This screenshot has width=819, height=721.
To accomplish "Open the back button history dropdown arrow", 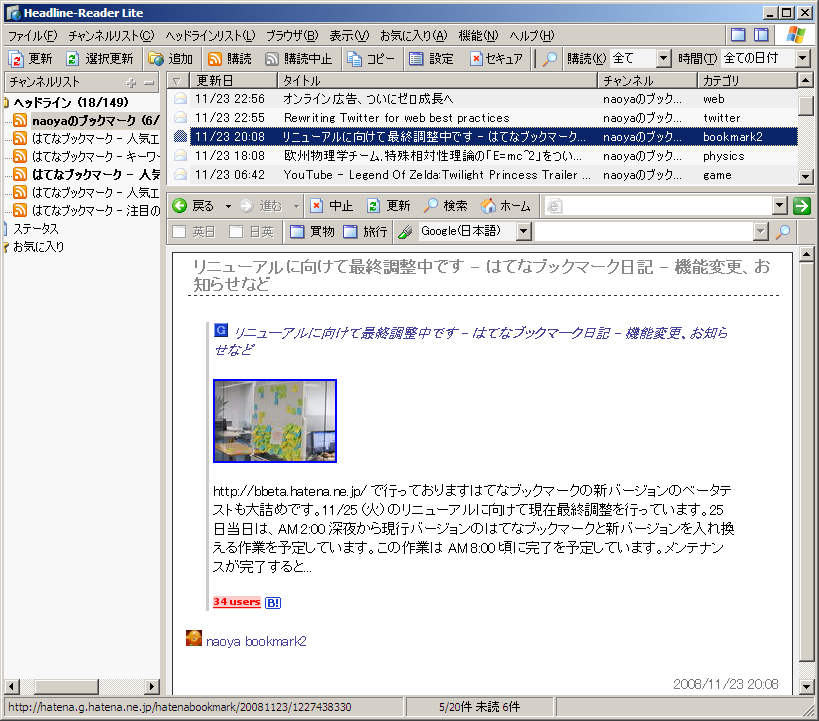I will pyautogui.click(x=228, y=206).
